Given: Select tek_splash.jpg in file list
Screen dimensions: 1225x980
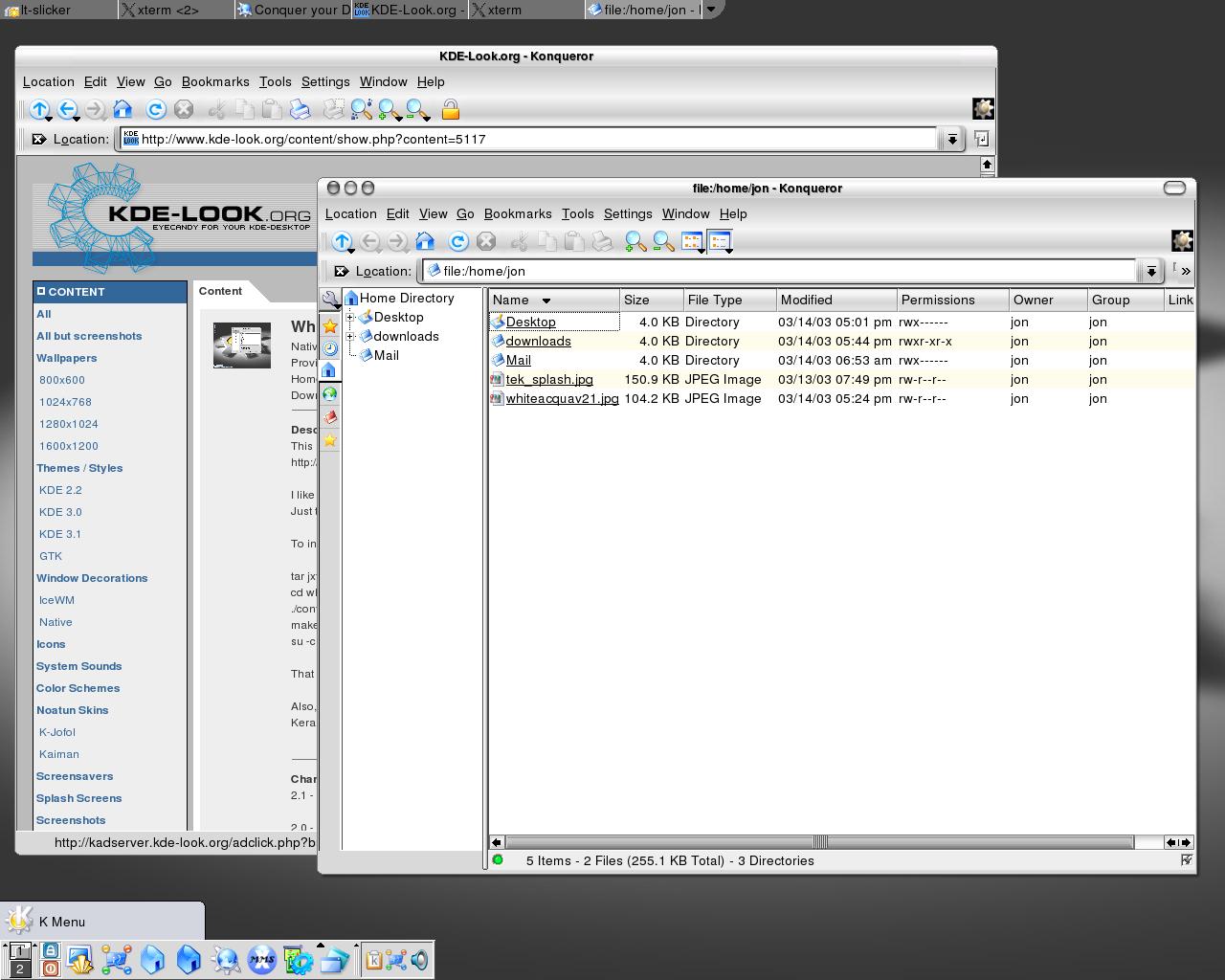Looking at the screenshot, I should point(549,379).
